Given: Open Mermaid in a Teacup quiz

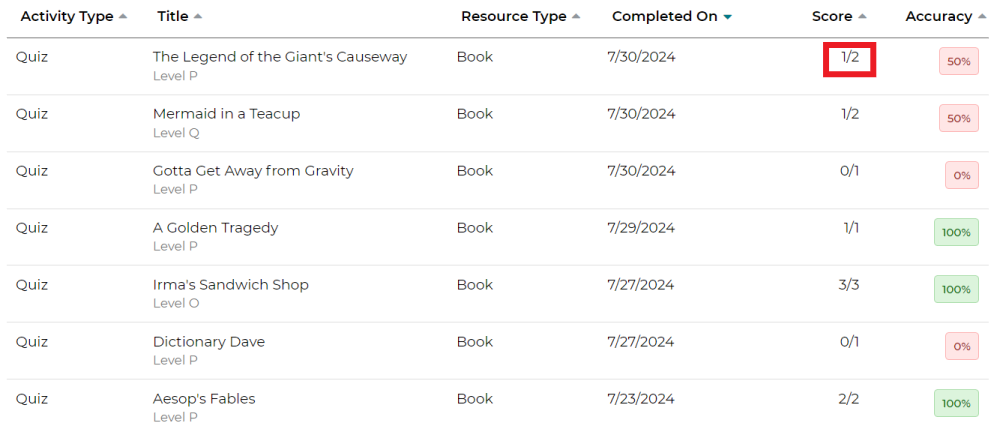Looking at the screenshot, I should click(x=226, y=114).
